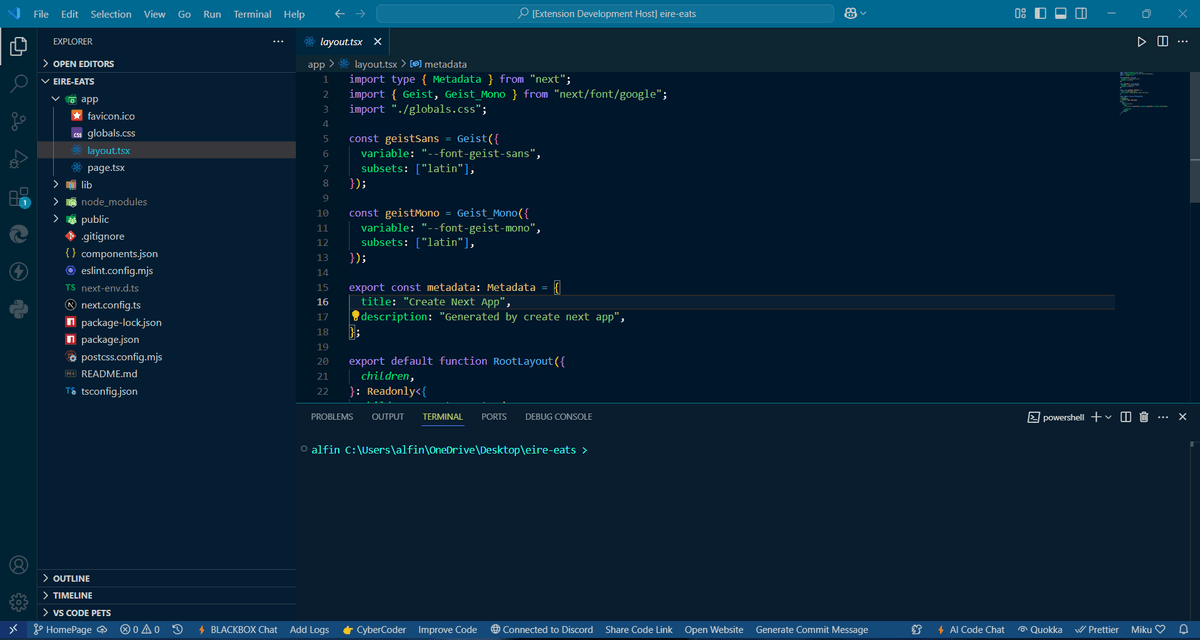This screenshot has height=640, width=1200.
Task: Open the Terminal menu
Action: (252, 14)
